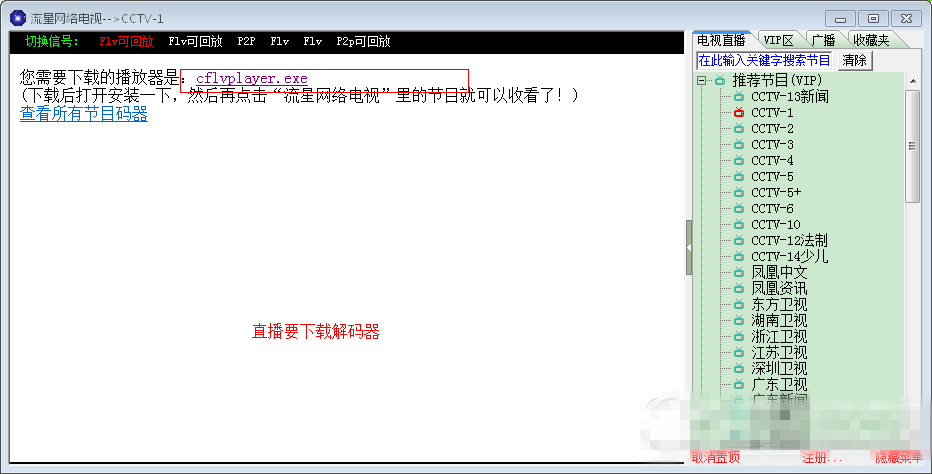
Task: Click the TV icon beside CCTV-4
Action: pos(739,161)
